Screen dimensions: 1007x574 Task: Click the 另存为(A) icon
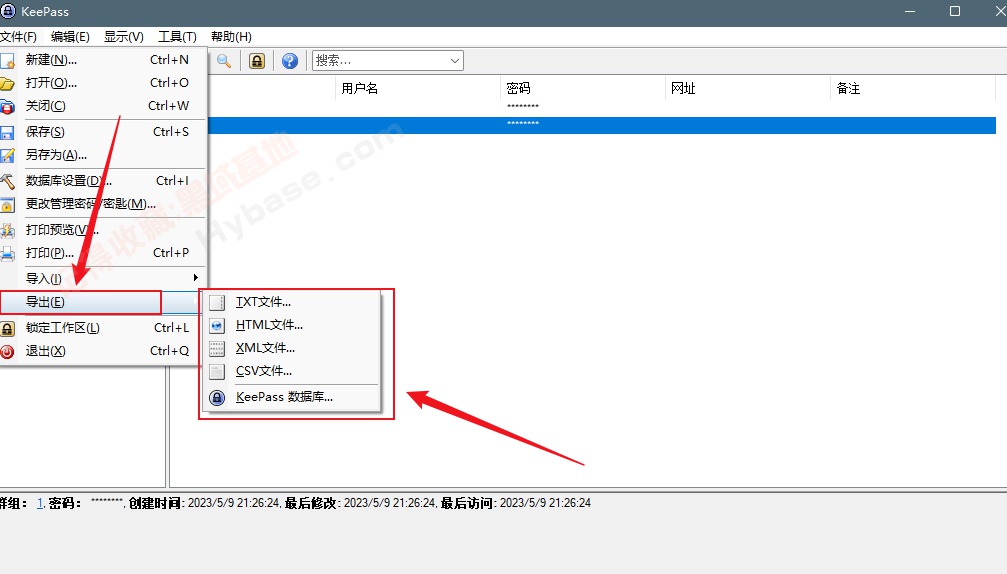[x=7, y=155]
